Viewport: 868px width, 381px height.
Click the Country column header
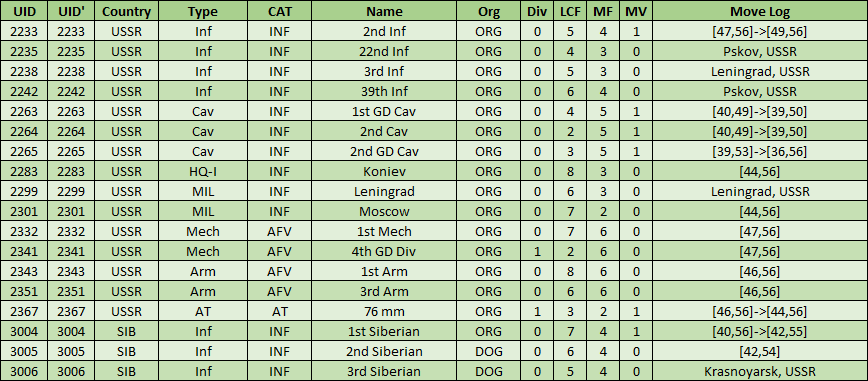click(x=126, y=12)
